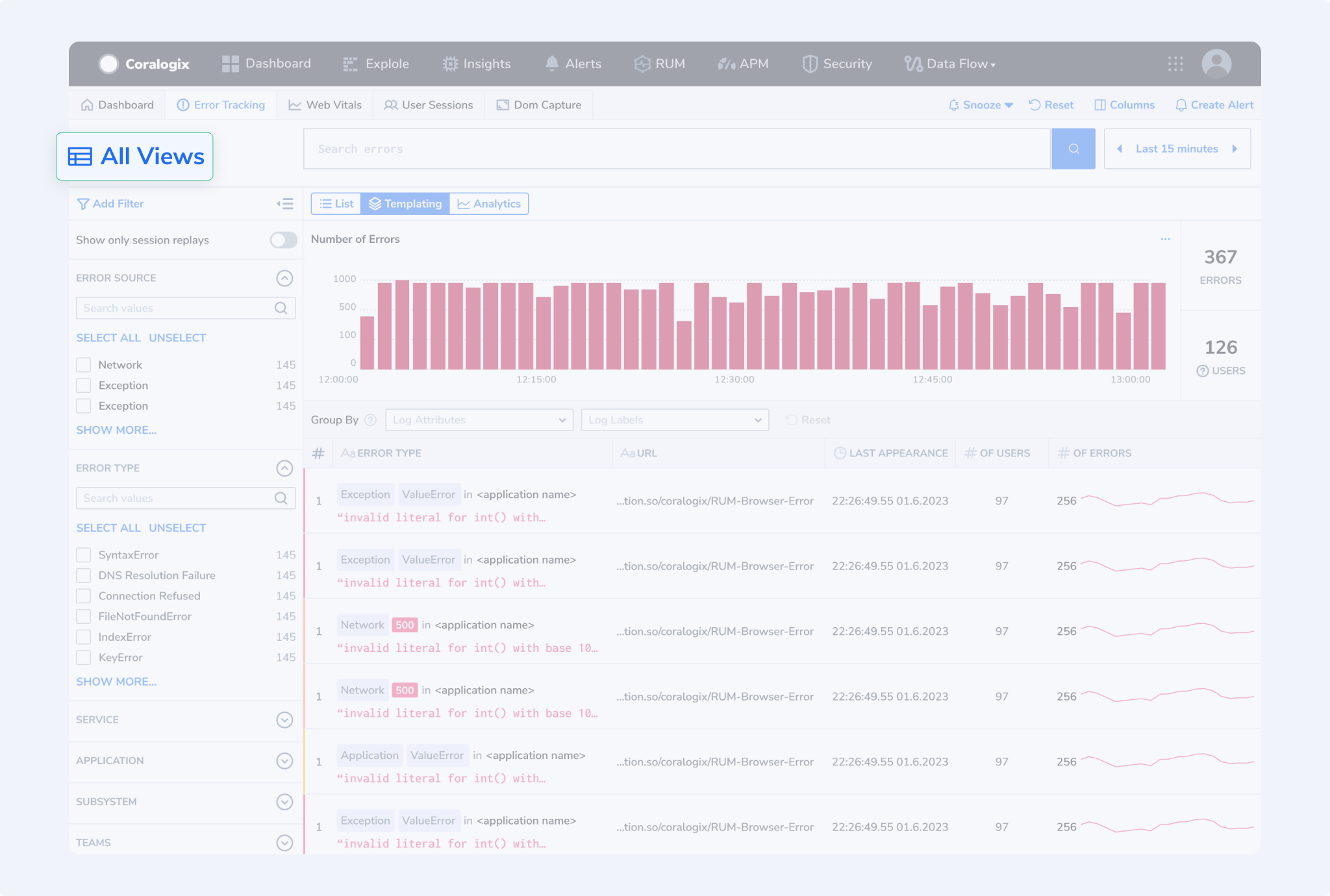Check KeyError checkbox

tap(83, 658)
